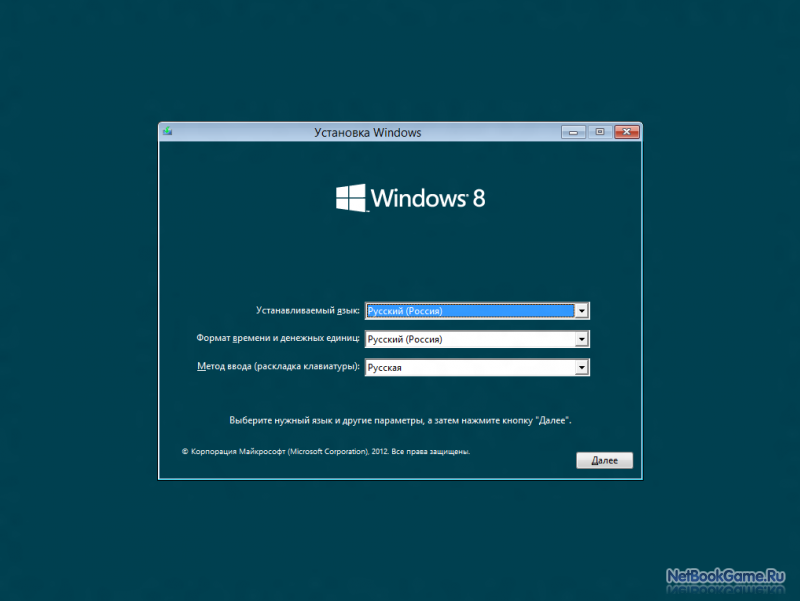Viewport: 800px width, 601px height.
Task: Click the Метод ввода (раскладка клавиатуры) label
Action: click(278, 366)
